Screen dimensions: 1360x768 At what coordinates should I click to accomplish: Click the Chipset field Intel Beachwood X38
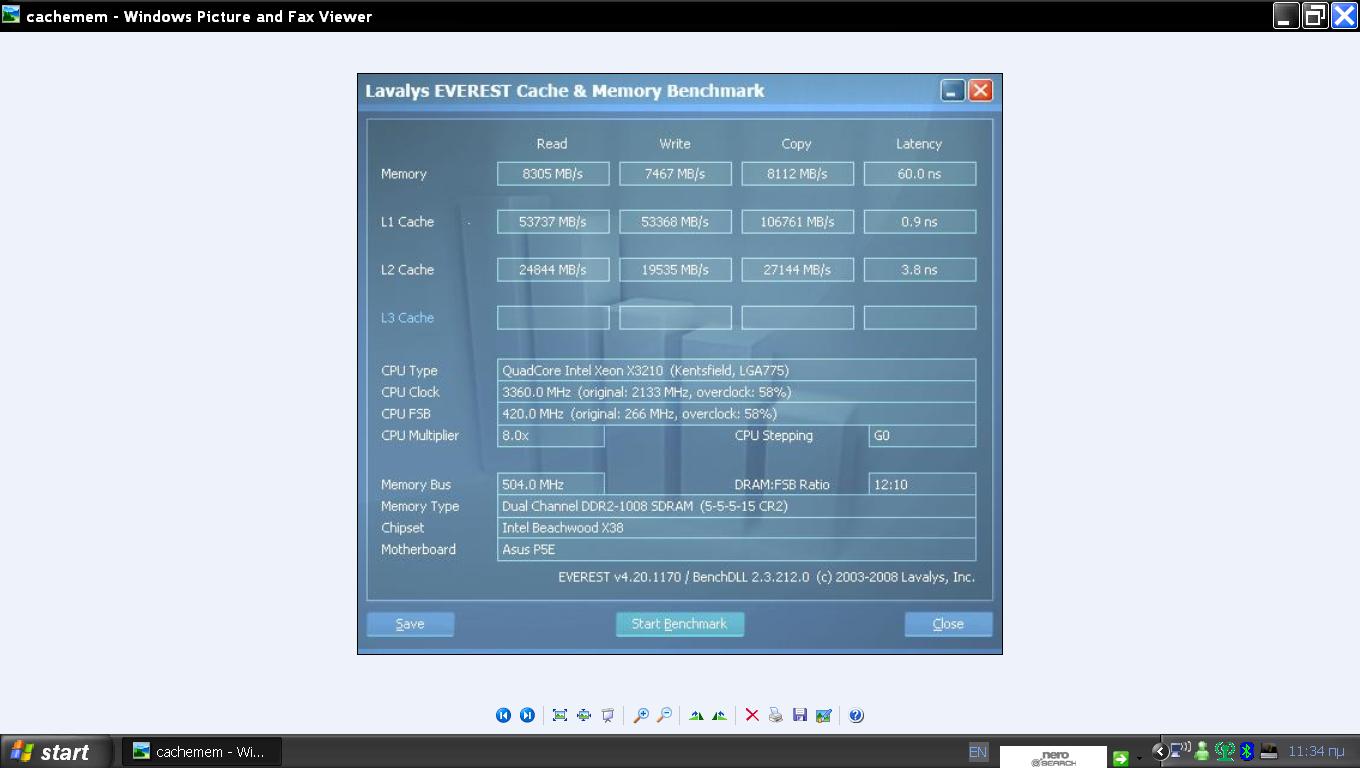coord(736,528)
